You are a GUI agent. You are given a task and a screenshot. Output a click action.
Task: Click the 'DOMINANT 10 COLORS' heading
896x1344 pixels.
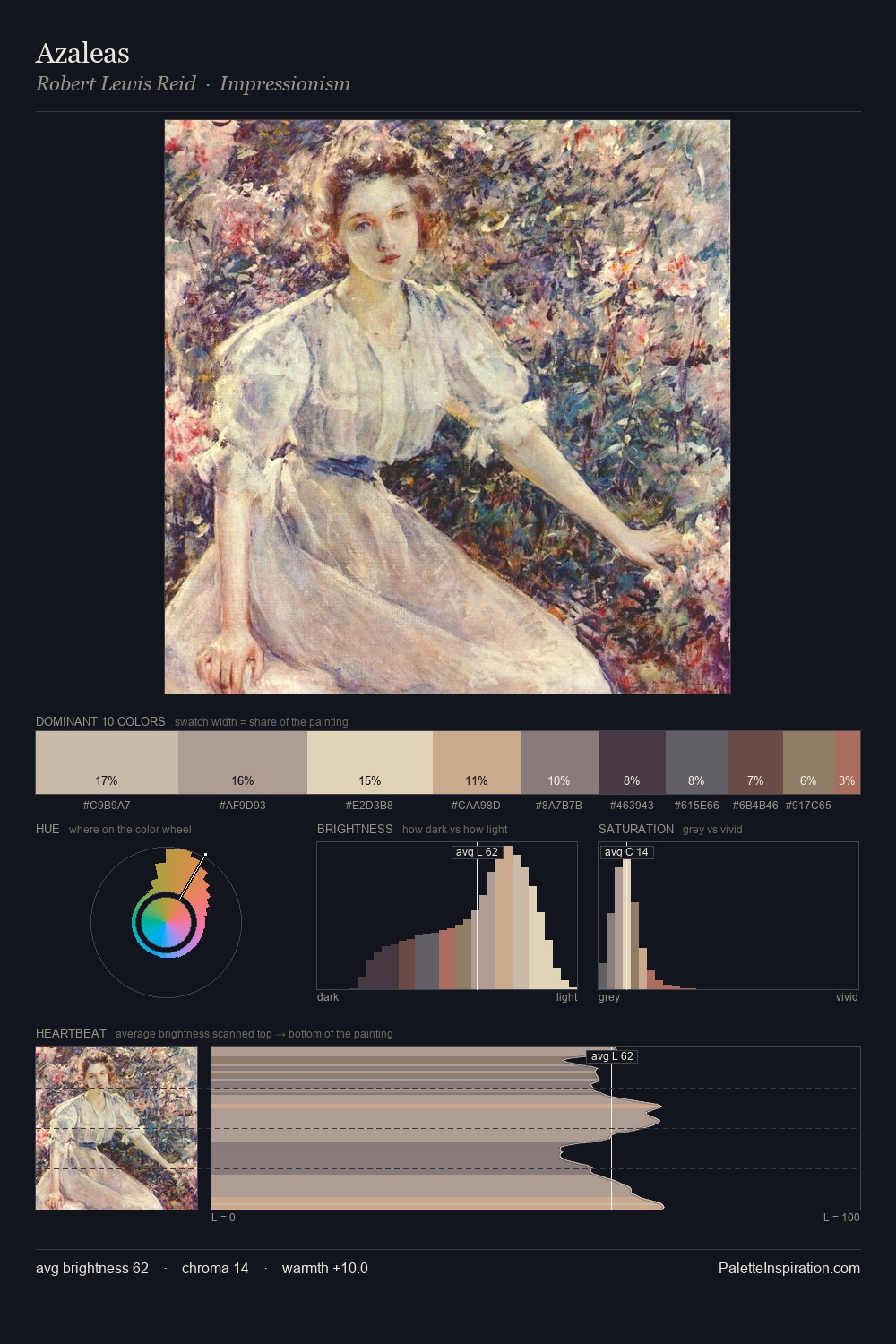click(x=100, y=721)
